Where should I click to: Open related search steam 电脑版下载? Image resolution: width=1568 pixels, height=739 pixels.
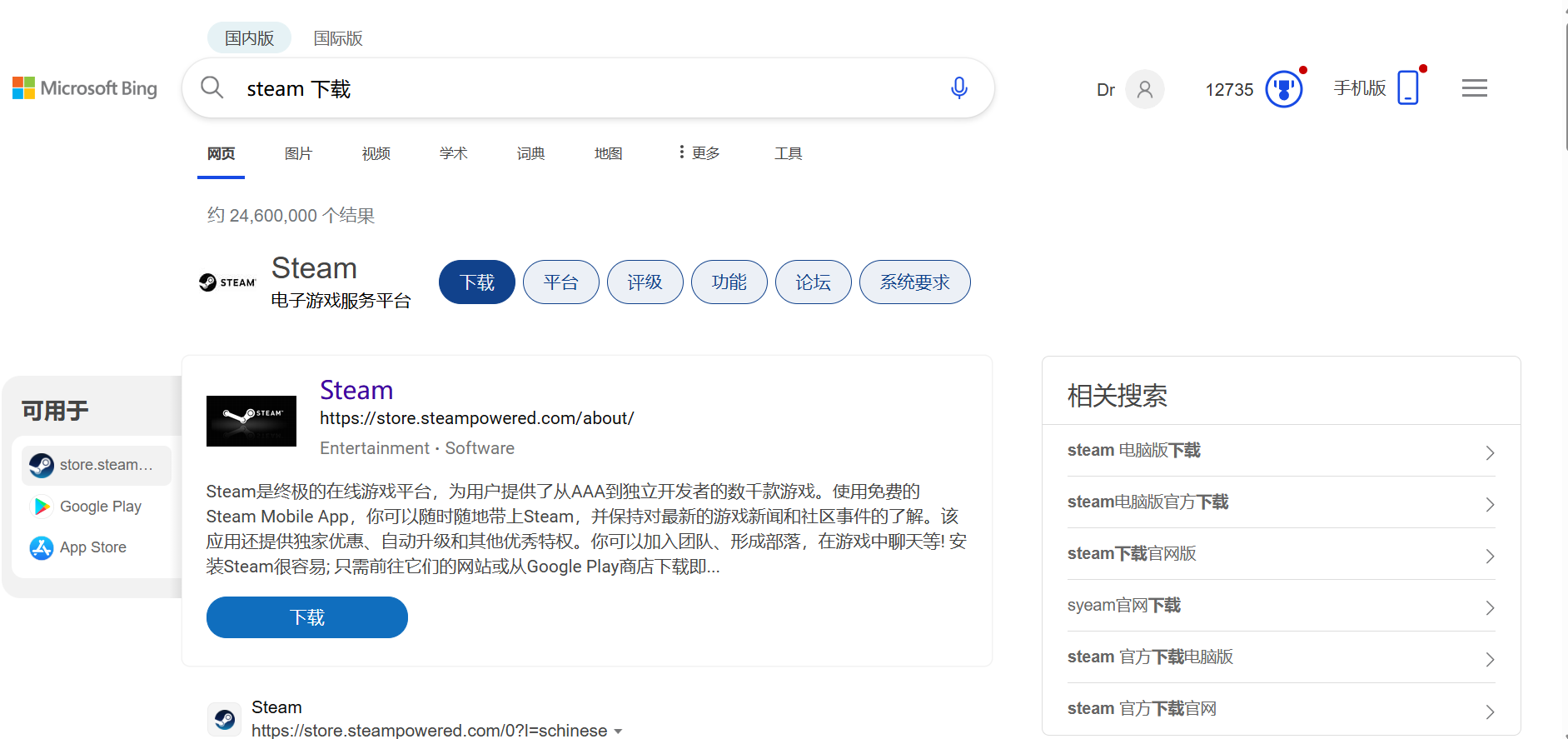point(1280,451)
